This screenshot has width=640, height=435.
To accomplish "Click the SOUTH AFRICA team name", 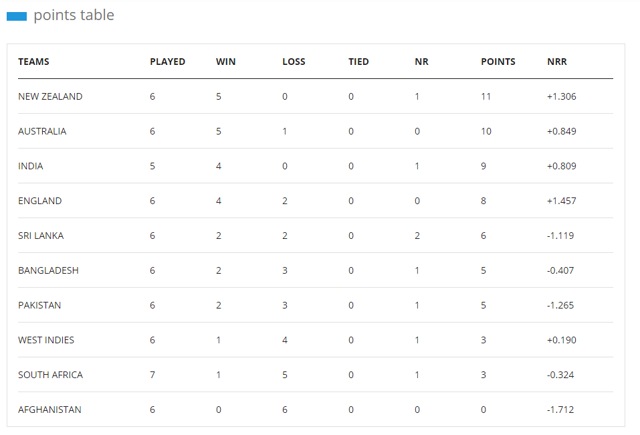I will (51, 375).
